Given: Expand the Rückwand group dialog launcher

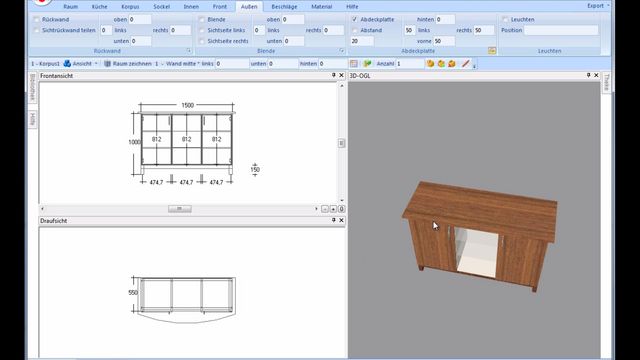Looking at the screenshot, I should point(189,51).
